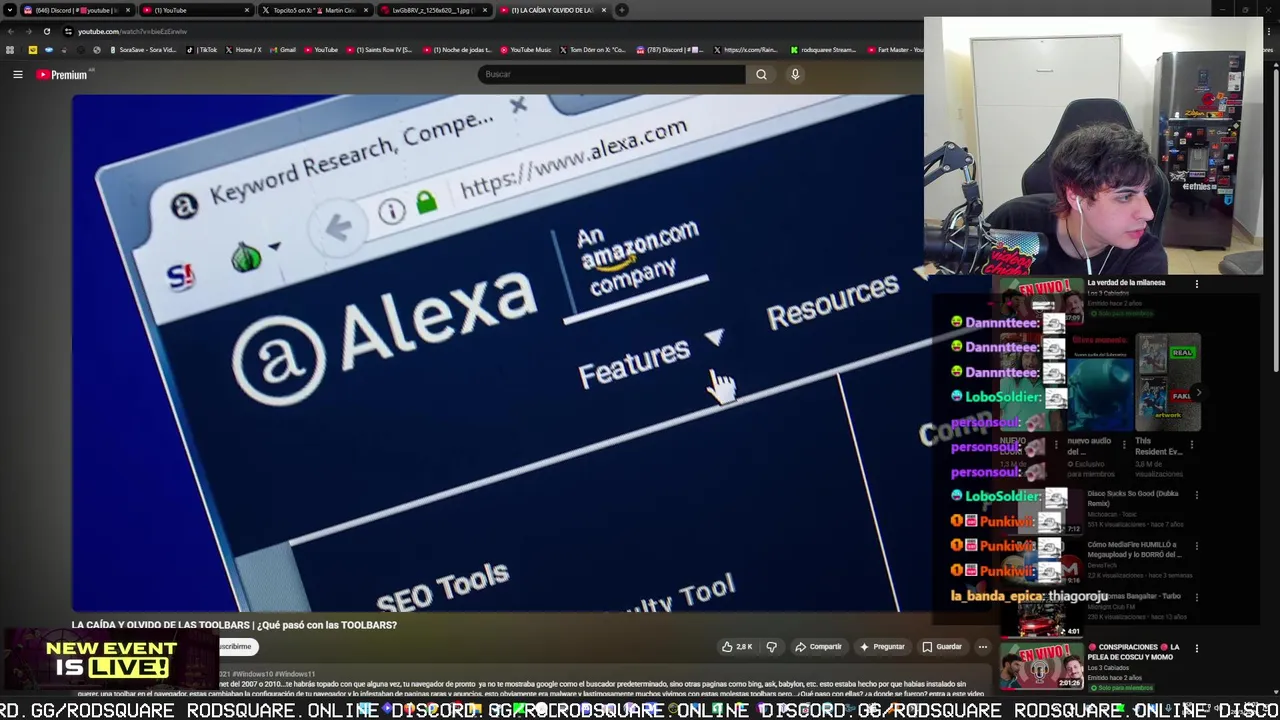The image size is (1280, 720).
Task: Close the '(1) YouTube' browser tab
Action: 246,10
